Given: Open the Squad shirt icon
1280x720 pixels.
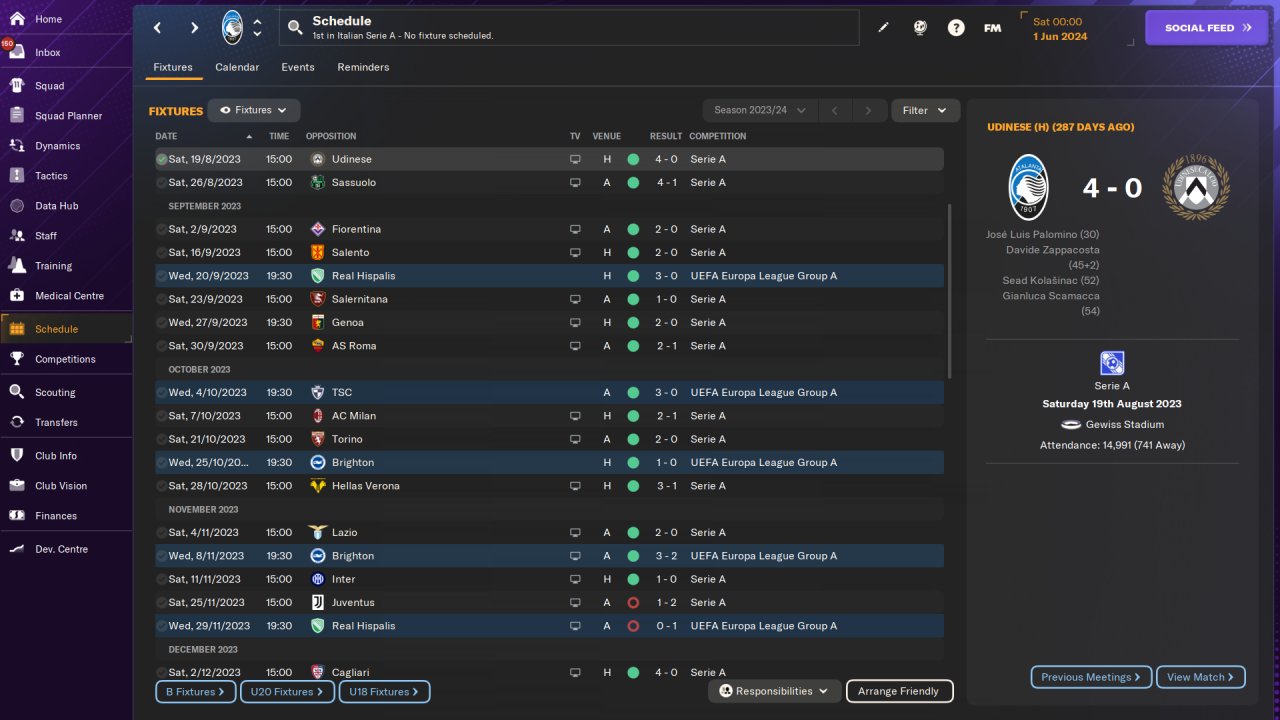Looking at the screenshot, I should click(17, 86).
